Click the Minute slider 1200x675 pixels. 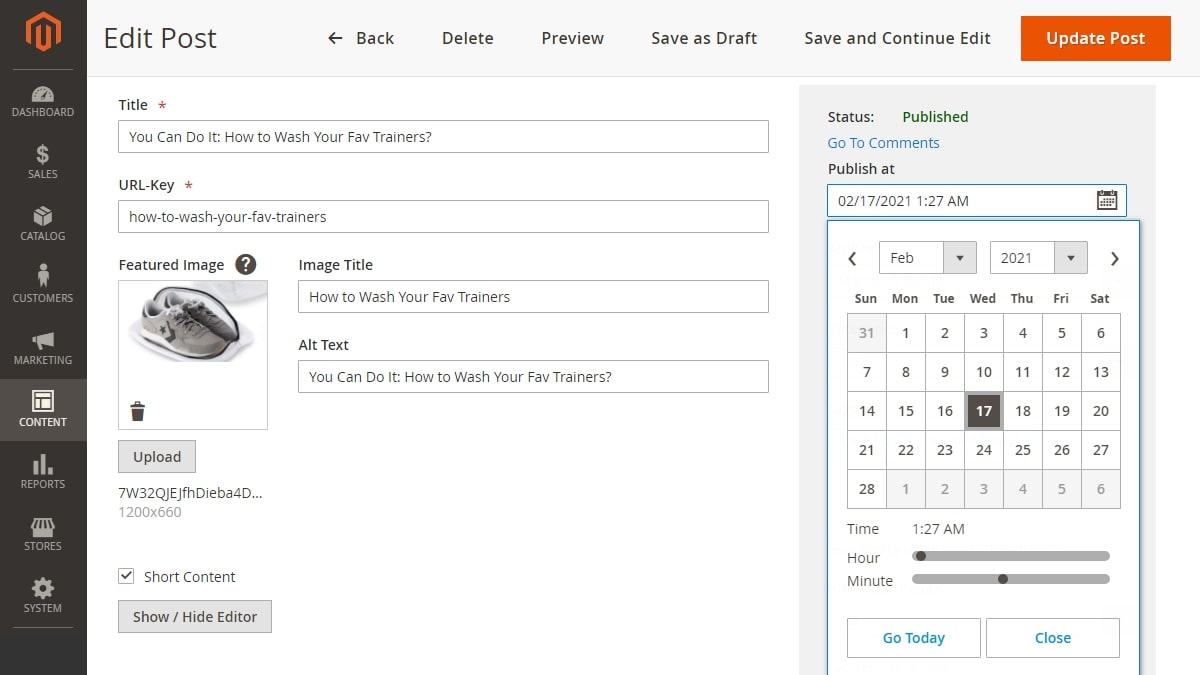[1011, 579]
